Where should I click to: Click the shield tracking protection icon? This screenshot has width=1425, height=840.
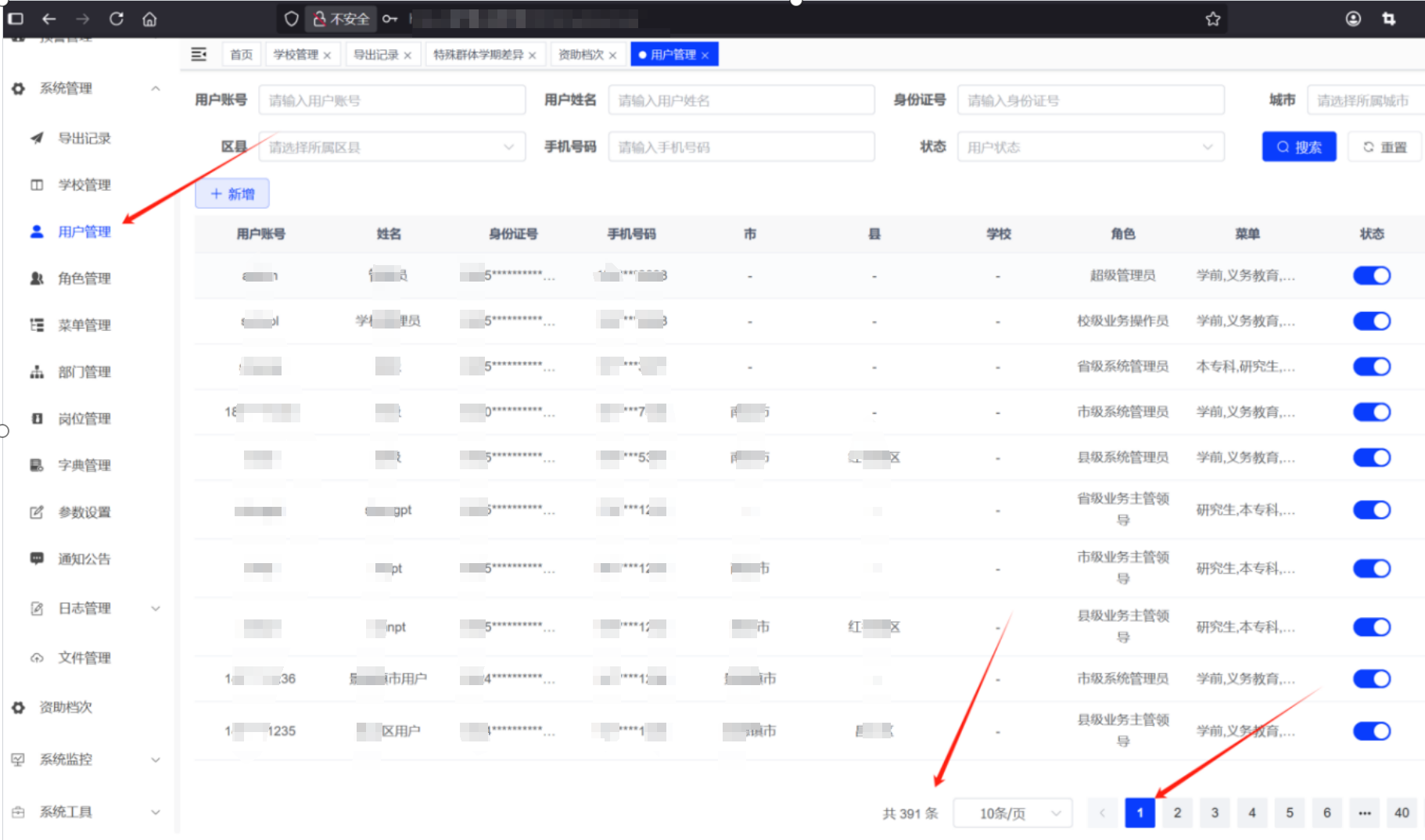pos(291,19)
